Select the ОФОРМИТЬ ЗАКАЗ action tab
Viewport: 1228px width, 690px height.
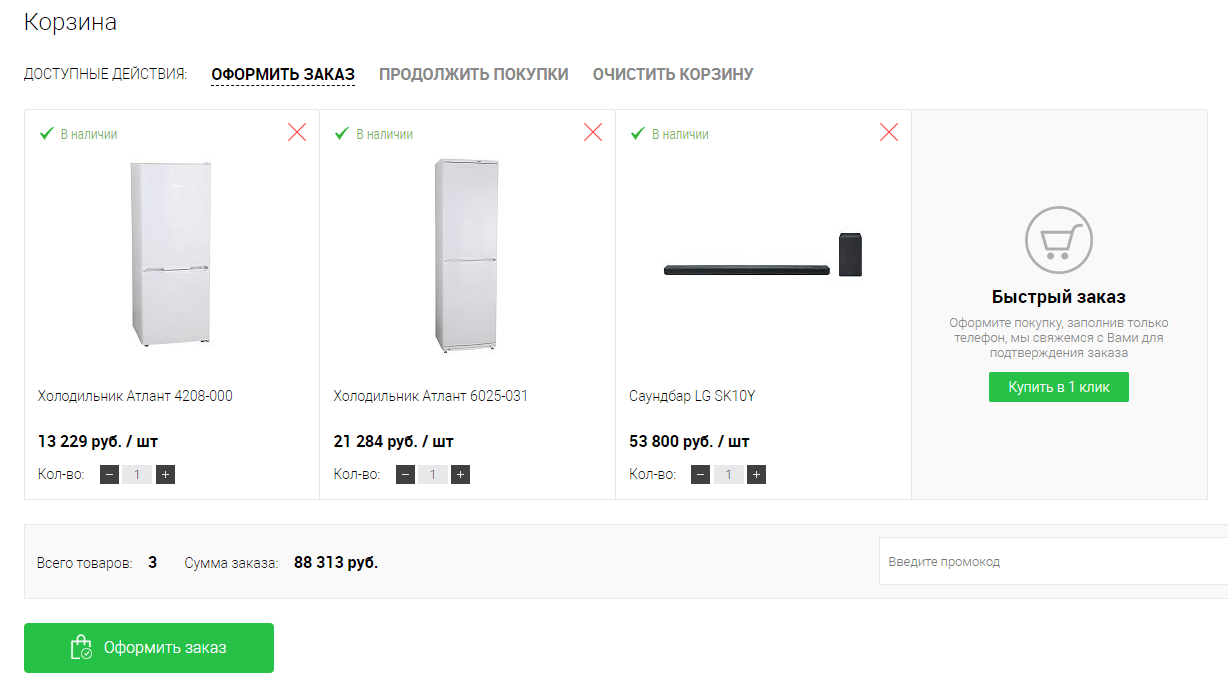(283, 74)
